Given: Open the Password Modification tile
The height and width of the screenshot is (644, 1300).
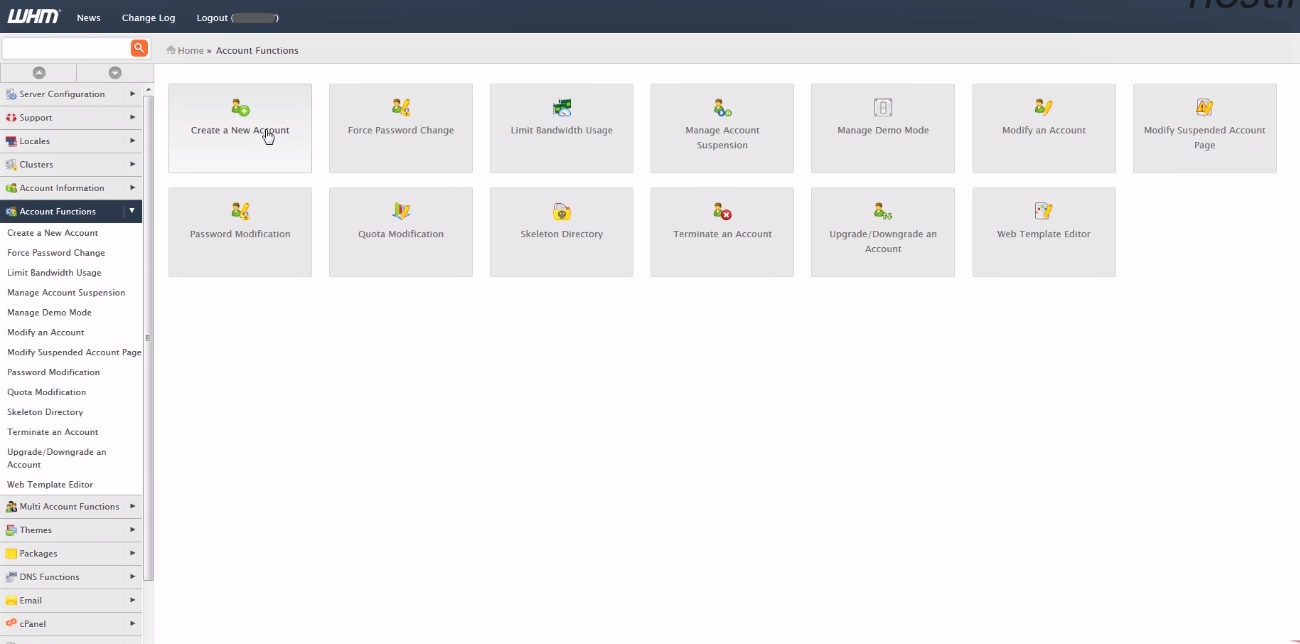Looking at the screenshot, I should tap(240, 232).
